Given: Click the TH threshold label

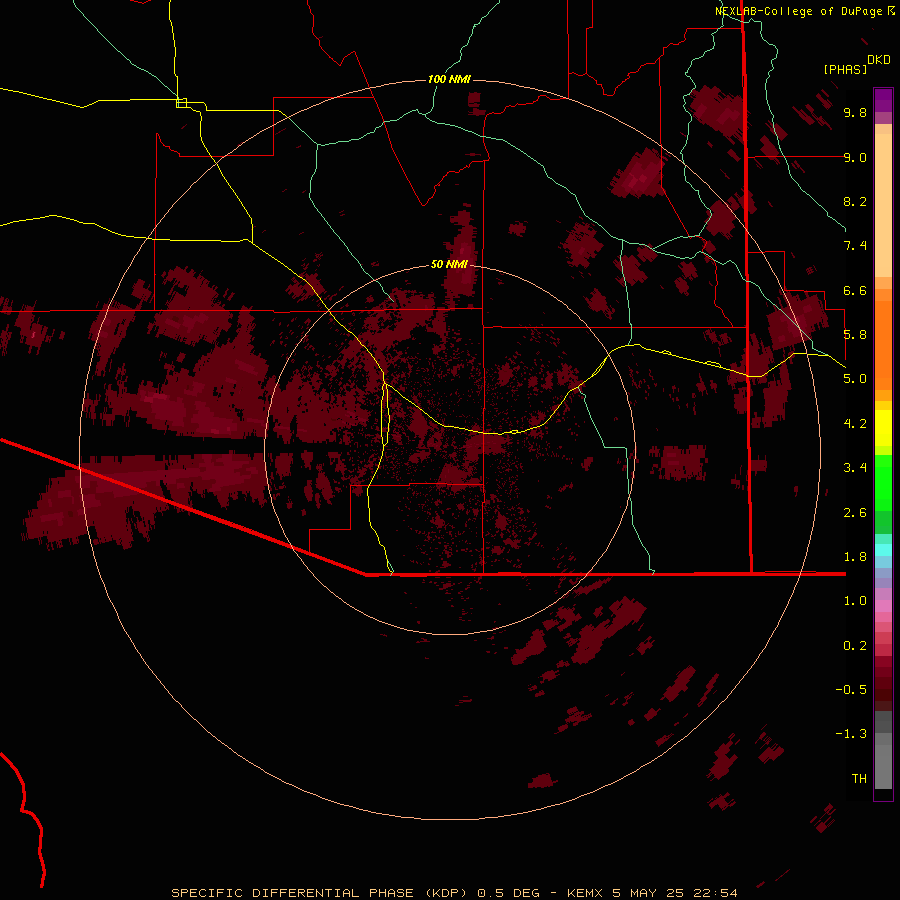Looking at the screenshot, I should pos(859,779).
